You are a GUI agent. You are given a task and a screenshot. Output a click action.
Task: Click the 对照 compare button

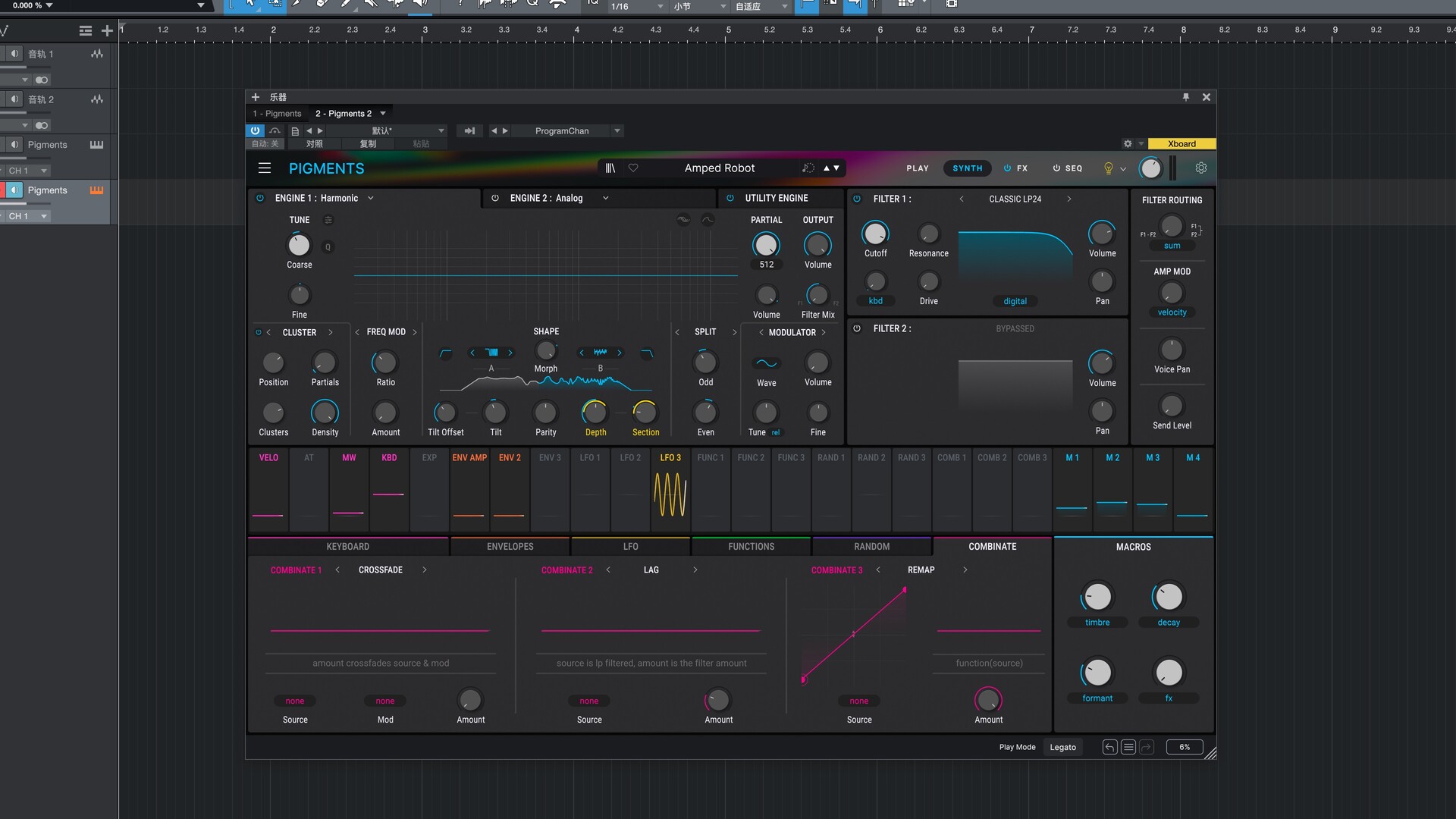[315, 143]
